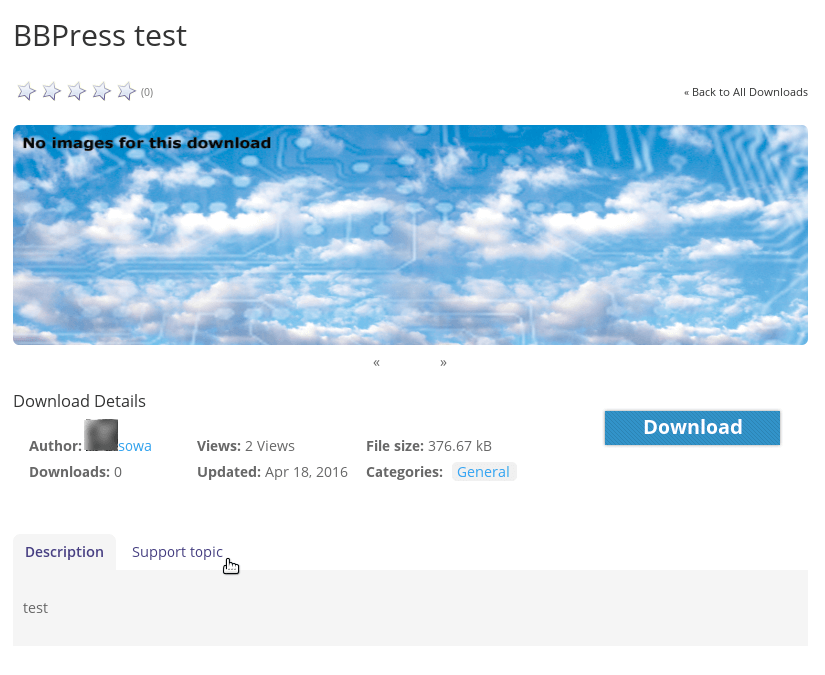
Task: Open the Description tab
Action: [64, 552]
